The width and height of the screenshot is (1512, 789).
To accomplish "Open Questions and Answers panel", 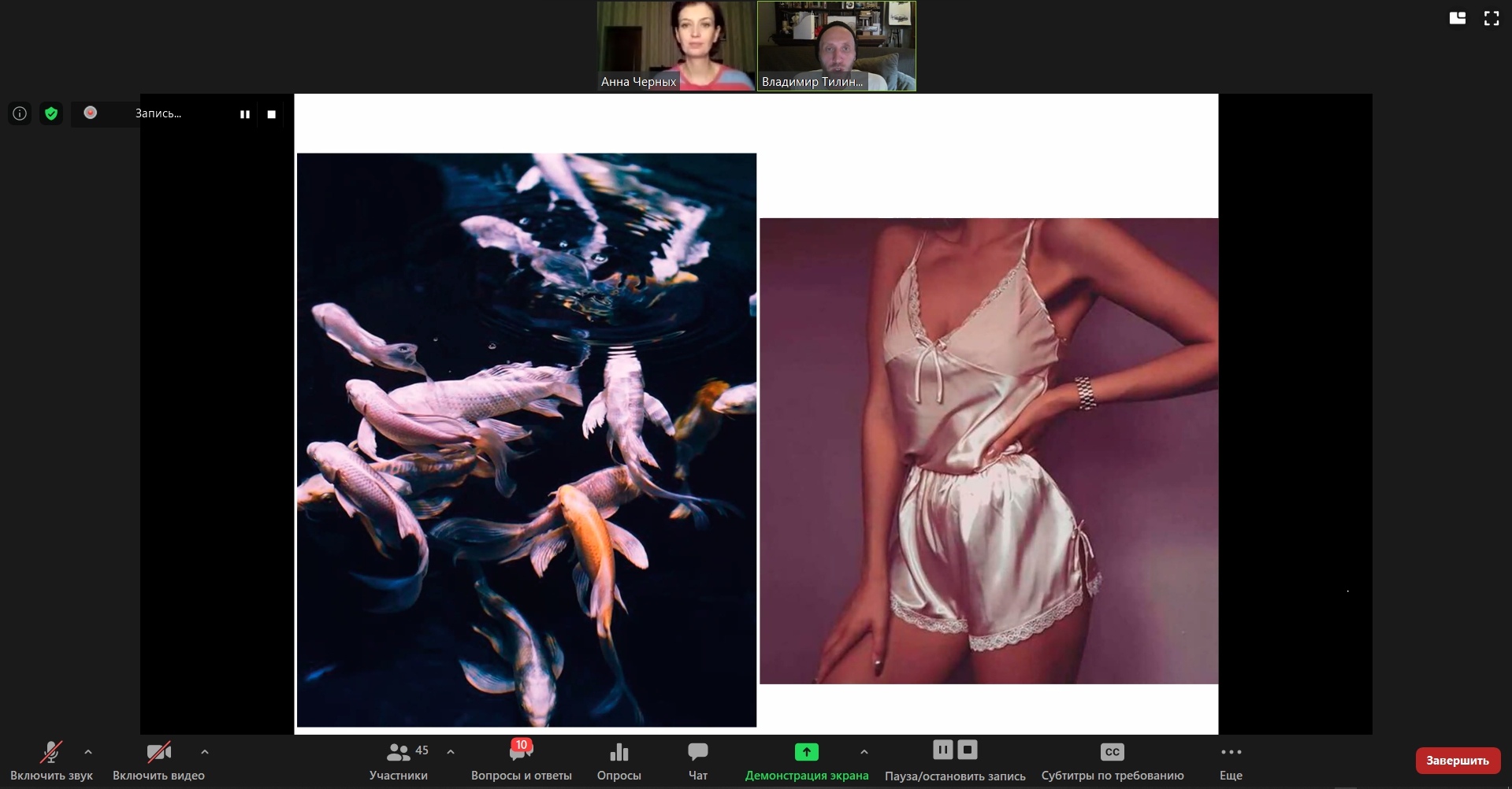I will coord(521,753).
